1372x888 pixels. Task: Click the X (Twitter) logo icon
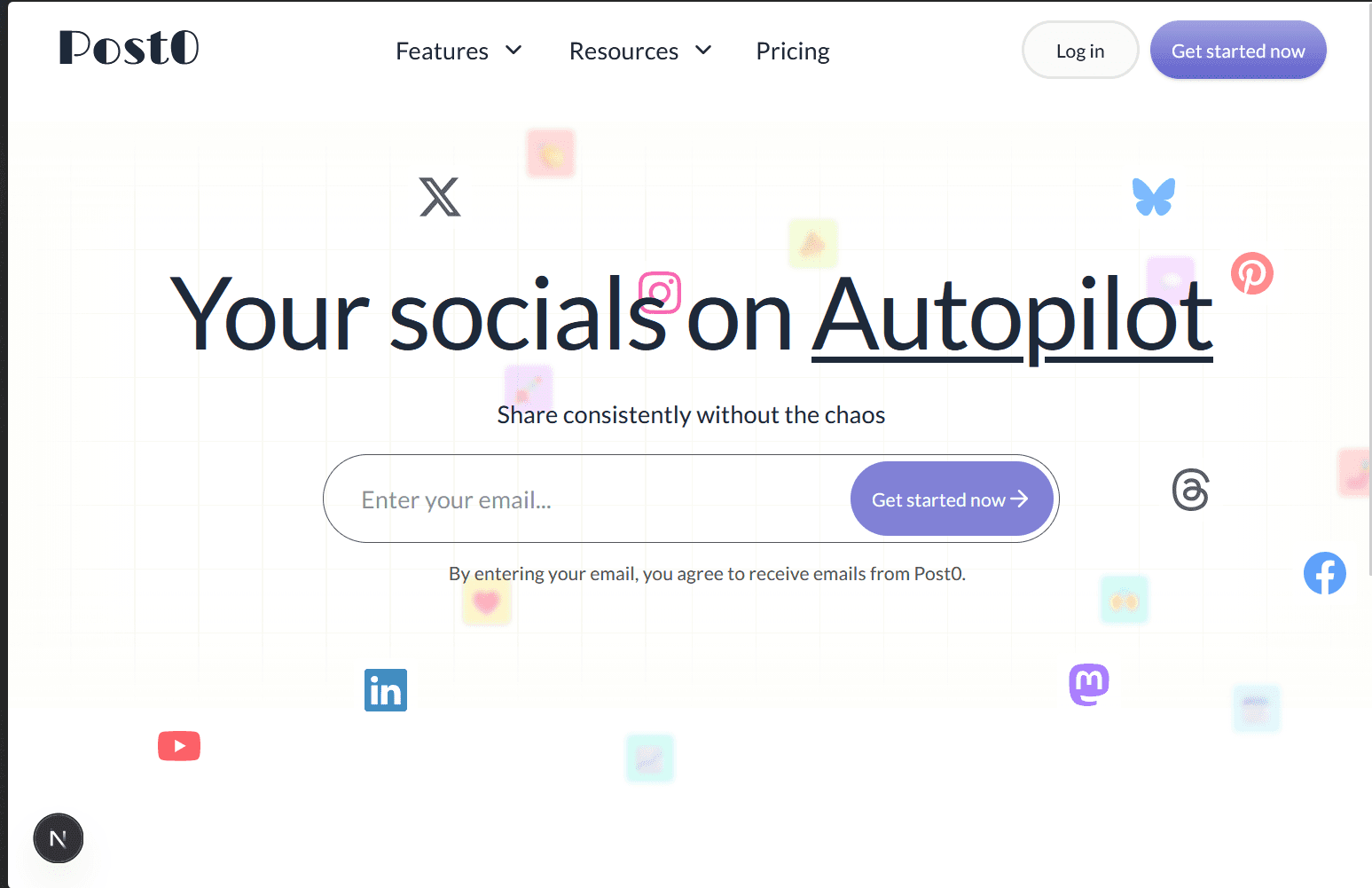440,197
